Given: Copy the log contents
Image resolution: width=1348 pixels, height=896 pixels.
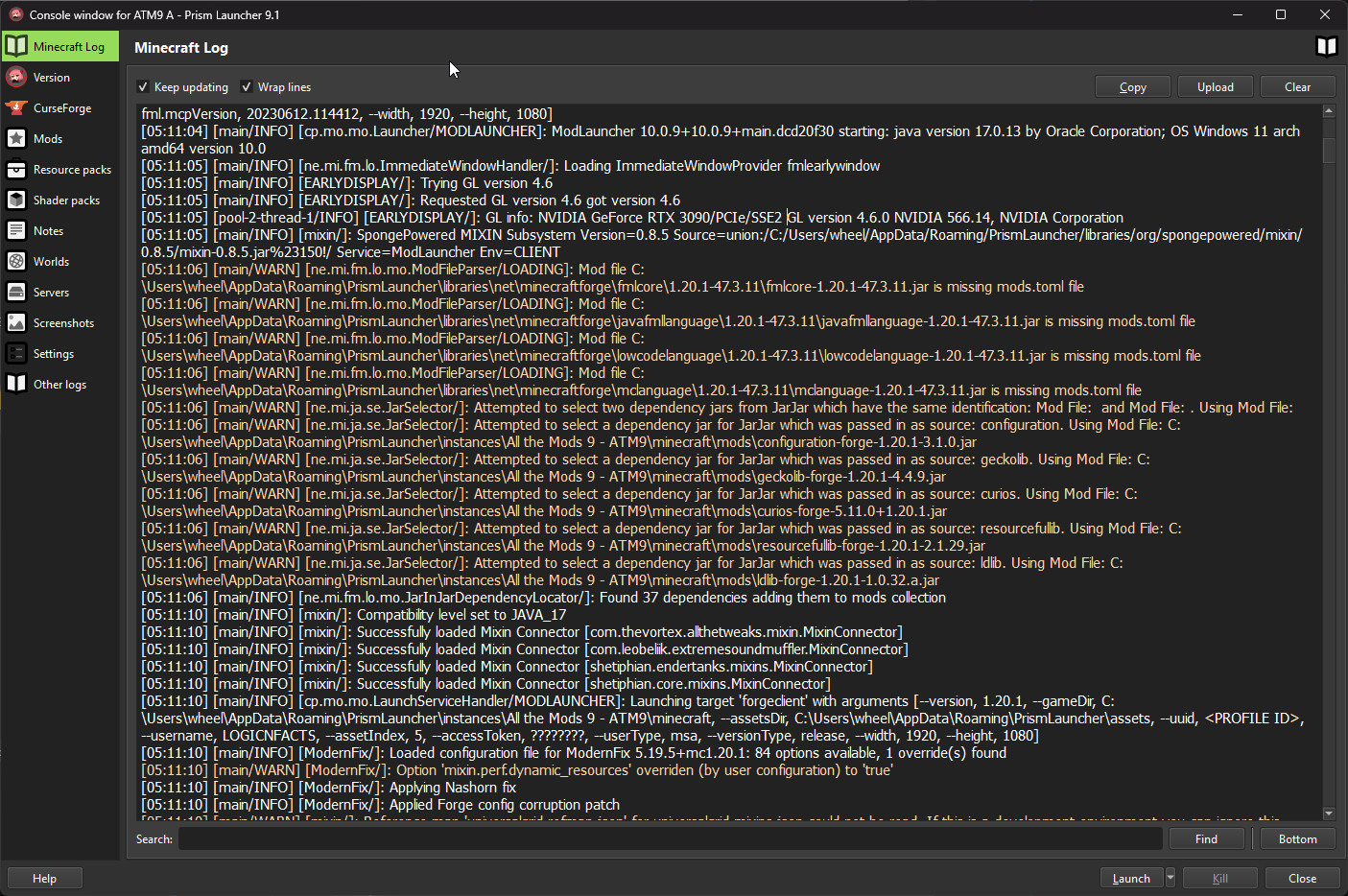Looking at the screenshot, I should click(1133, 86).
